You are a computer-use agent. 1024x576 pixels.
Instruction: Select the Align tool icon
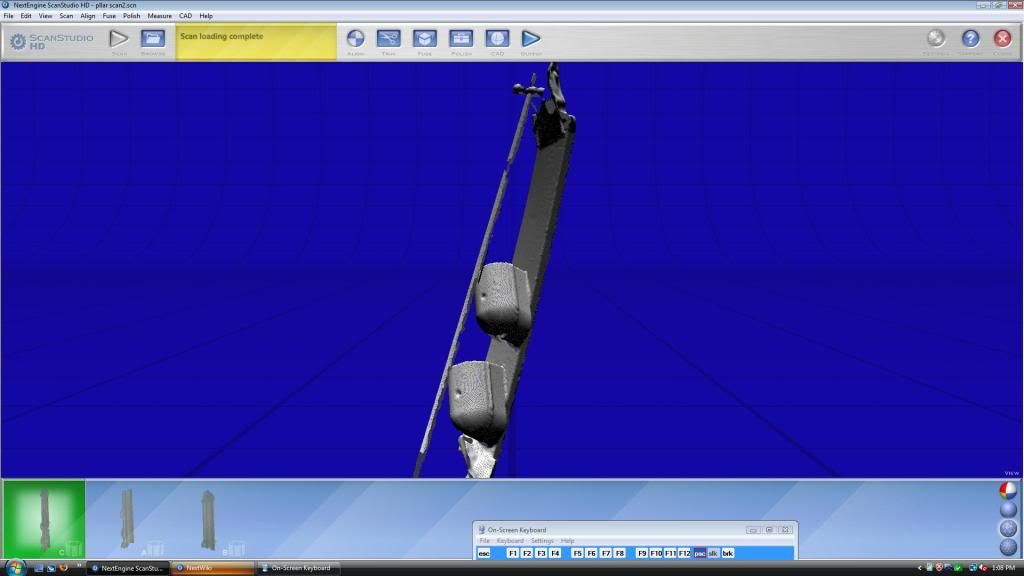[x=355, y=39]
